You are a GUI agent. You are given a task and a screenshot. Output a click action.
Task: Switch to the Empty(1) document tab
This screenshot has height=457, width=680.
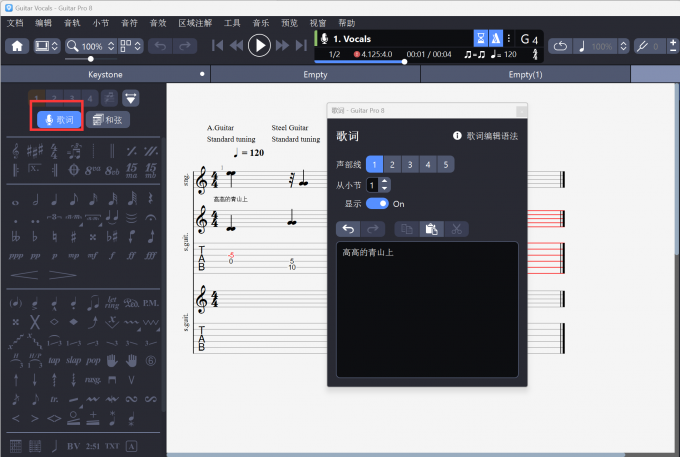pos(525,75)
